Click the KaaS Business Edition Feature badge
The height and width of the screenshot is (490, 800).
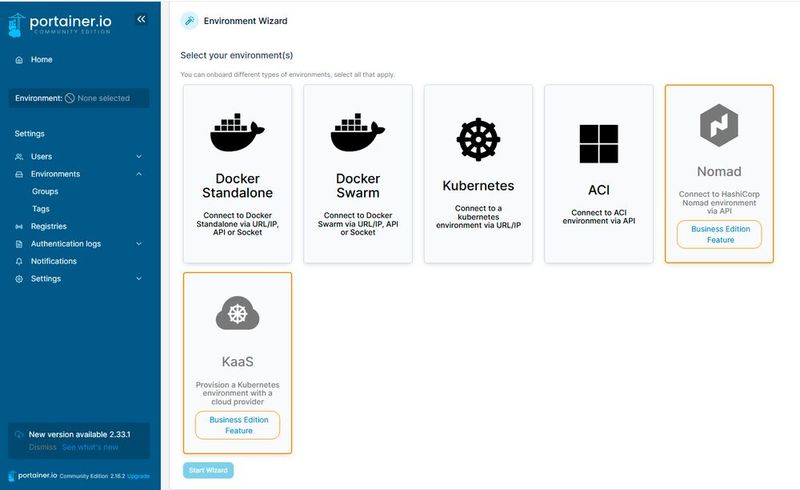pos(238,425)
